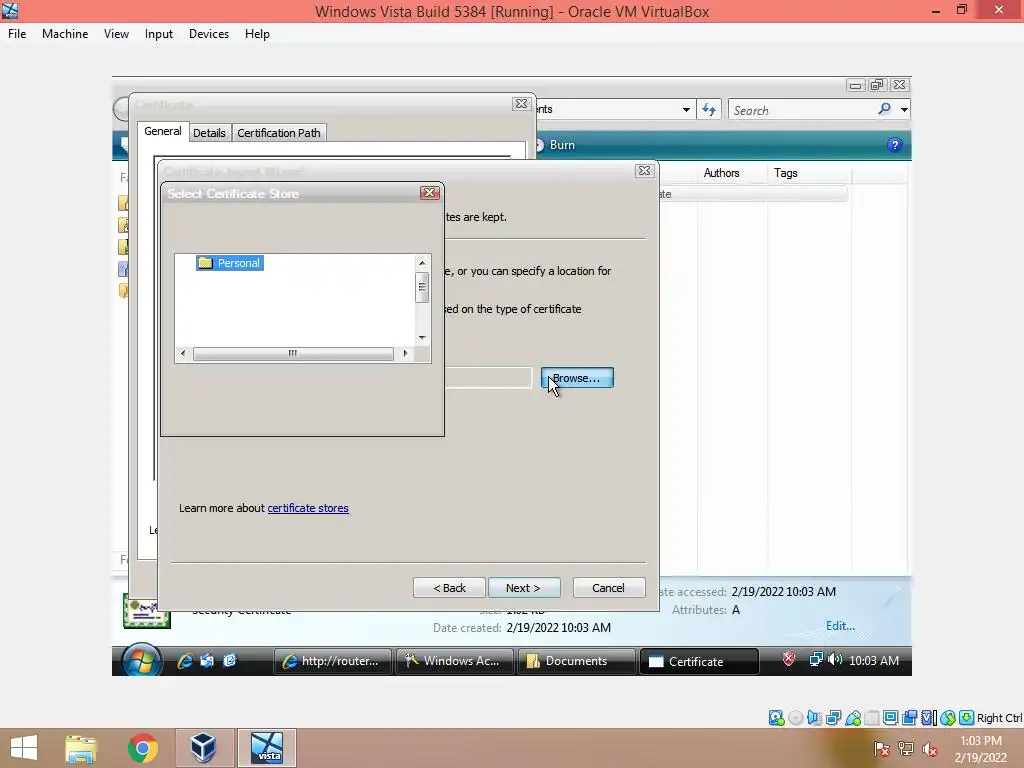Screen dimensions: 1024x768
Task: Click the VirtualBox shared folders status icon
Action: click(872, 718)
